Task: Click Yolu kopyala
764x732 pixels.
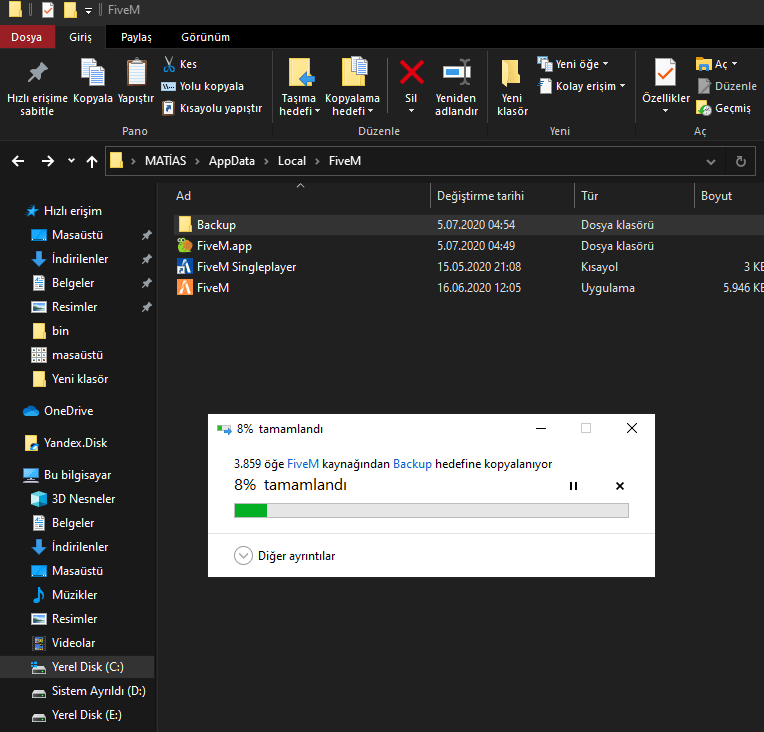Action: 203,86
